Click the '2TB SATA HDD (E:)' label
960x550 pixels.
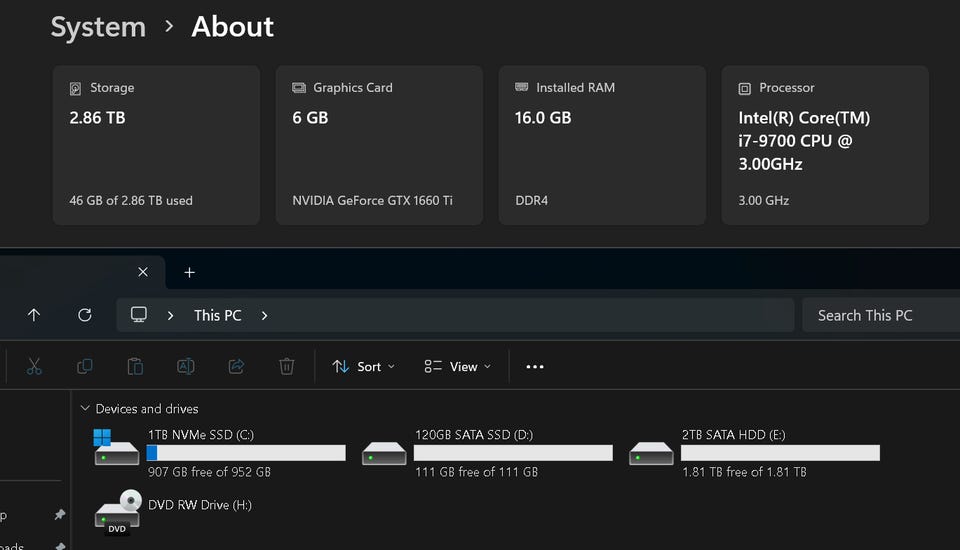(733, 434)
